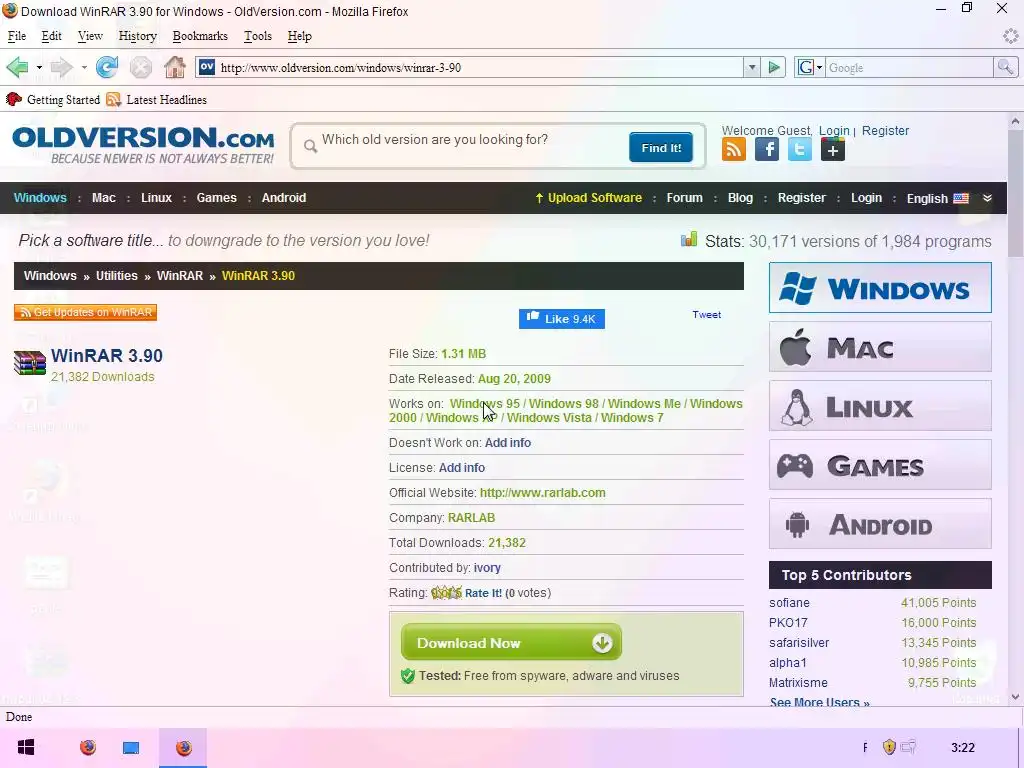Open the Forward button history dropdown arrow
The height and width of the screenshot is (768, 1024).
[x=84, y=67]
